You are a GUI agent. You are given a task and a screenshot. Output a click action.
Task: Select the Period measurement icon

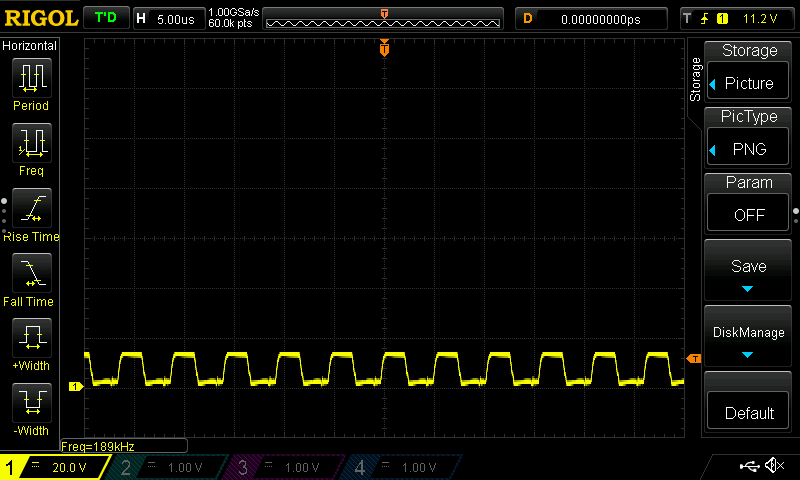(32, 78)
